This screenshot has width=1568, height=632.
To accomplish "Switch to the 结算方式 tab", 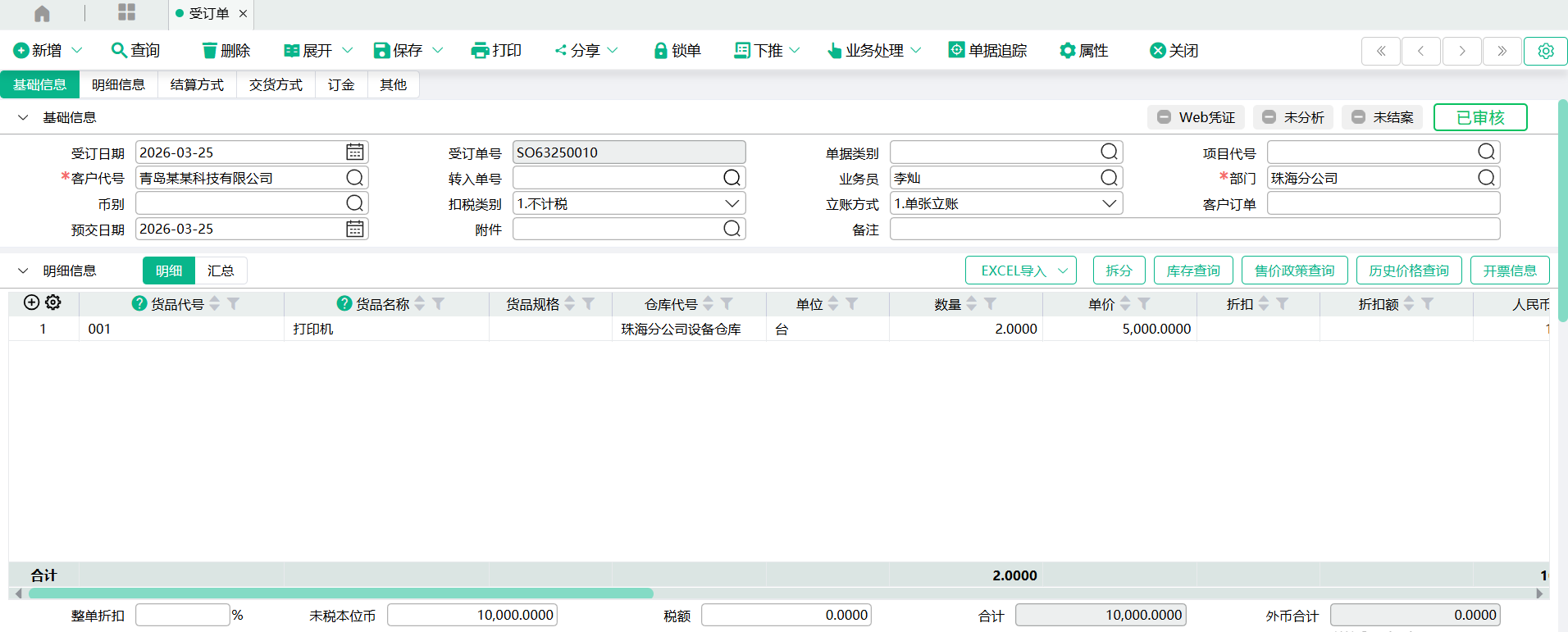I will point(197,84).
